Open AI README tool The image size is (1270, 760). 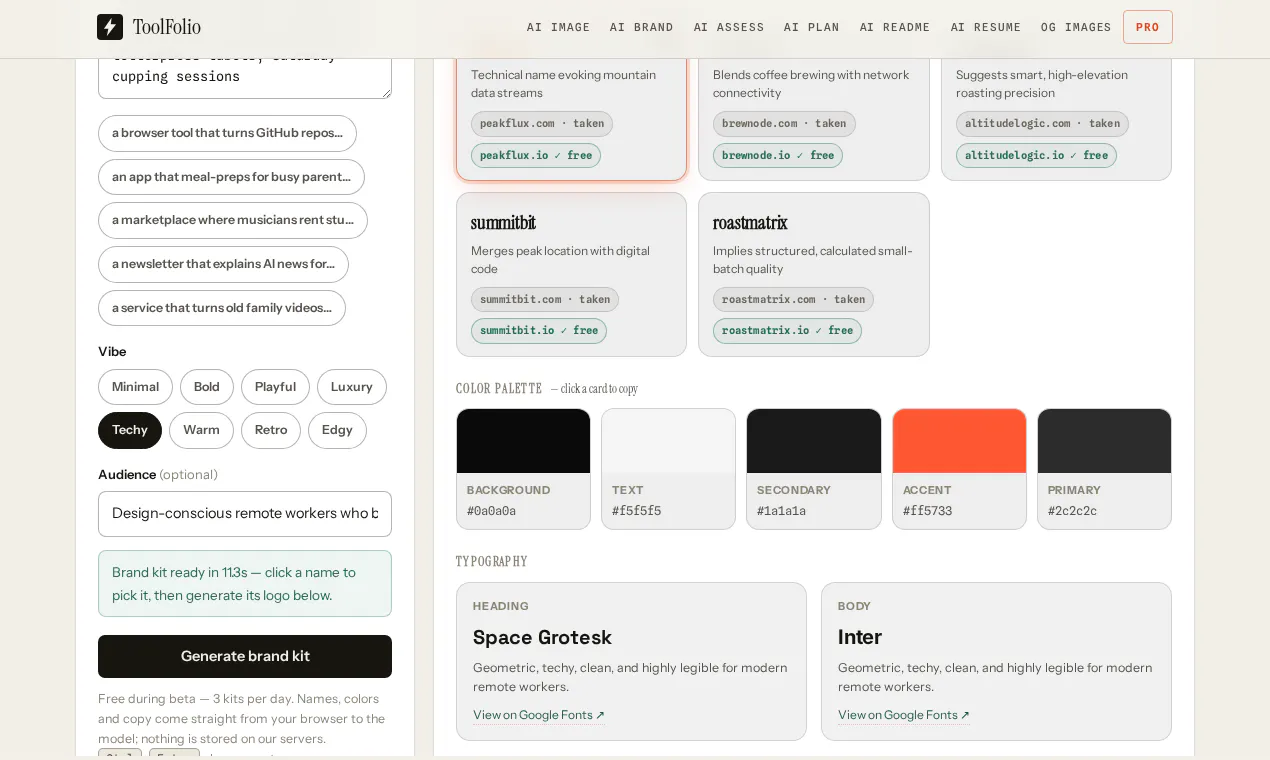pyautogui.click(x=895, y=27)
